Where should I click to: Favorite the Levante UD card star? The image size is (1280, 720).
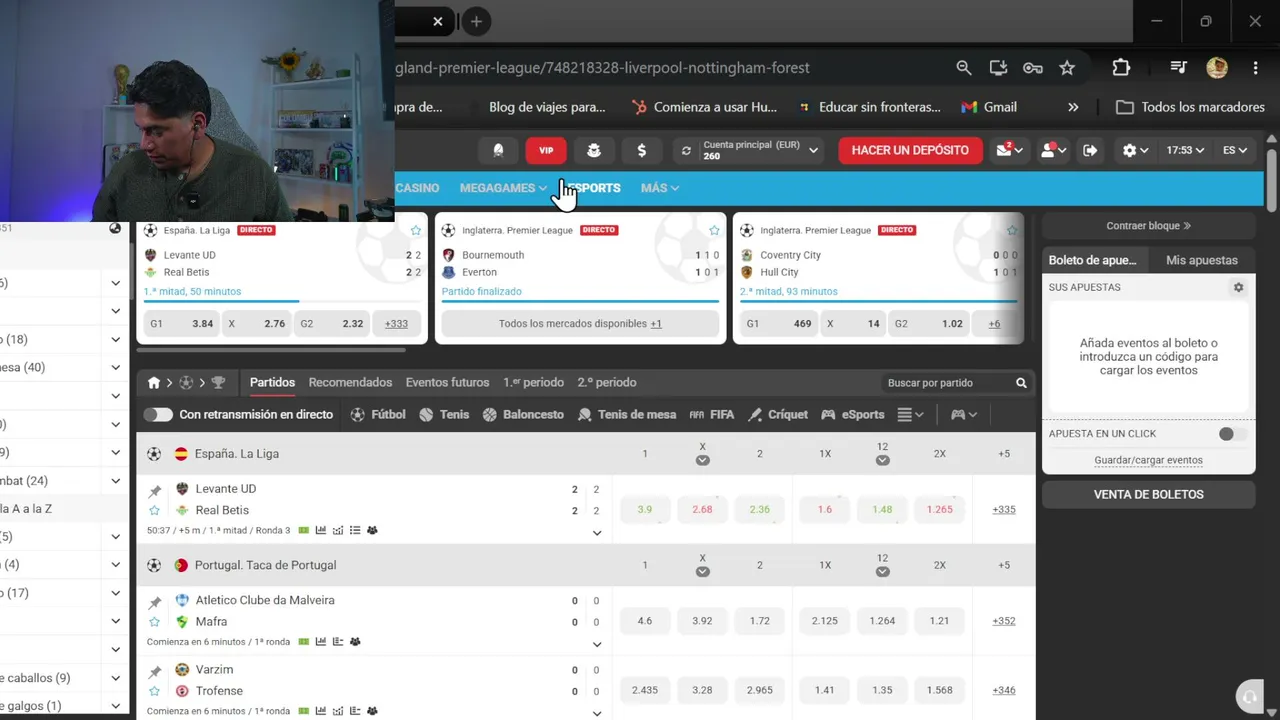tap(416, 230)
